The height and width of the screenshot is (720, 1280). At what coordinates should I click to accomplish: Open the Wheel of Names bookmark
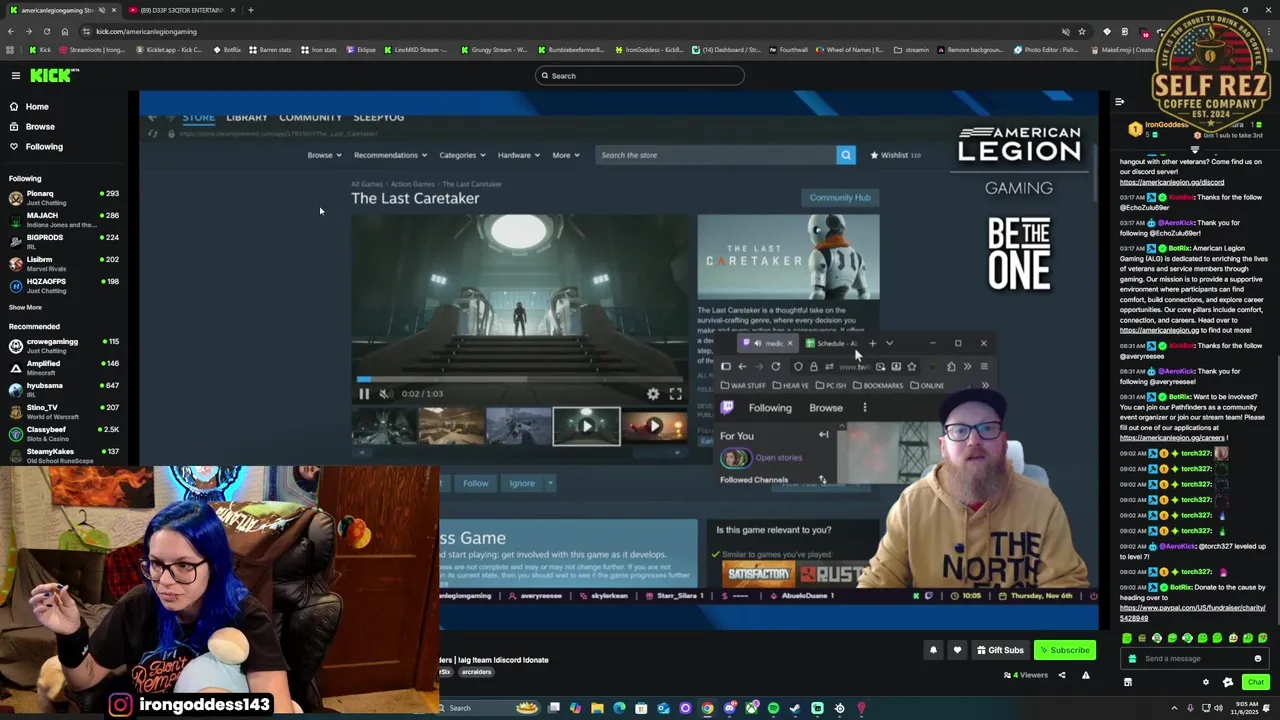point(850,50)
